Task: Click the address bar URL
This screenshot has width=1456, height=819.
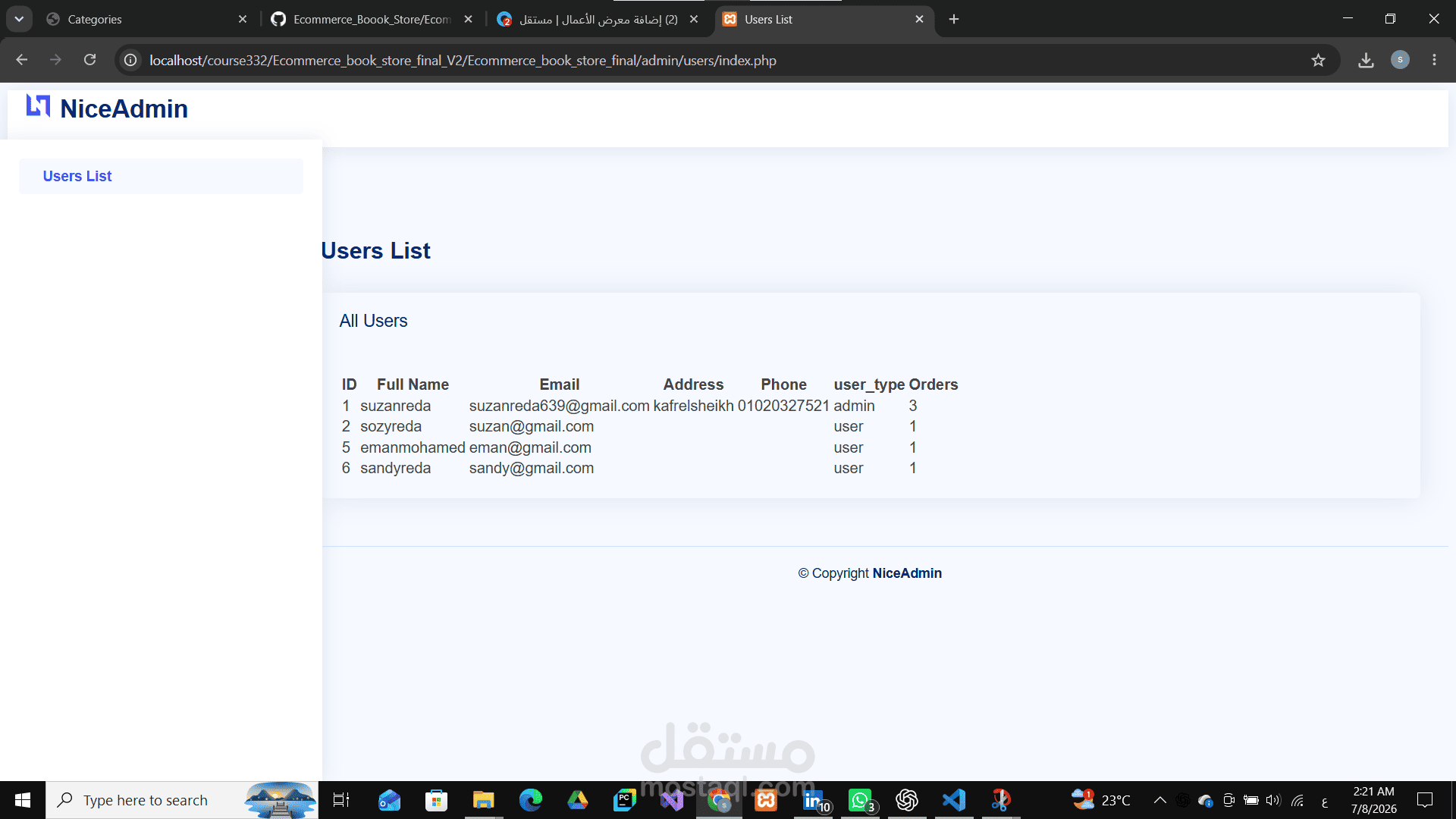Action: (463, 60)
